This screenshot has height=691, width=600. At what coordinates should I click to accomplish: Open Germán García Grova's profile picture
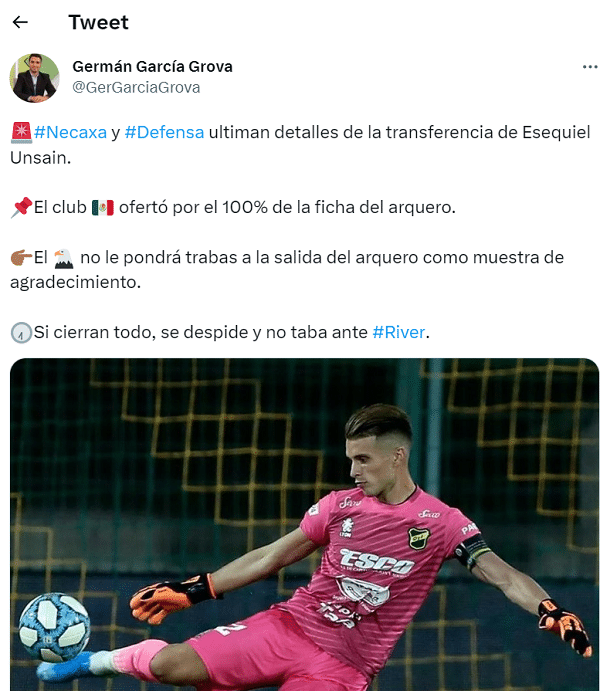(34, 78)
